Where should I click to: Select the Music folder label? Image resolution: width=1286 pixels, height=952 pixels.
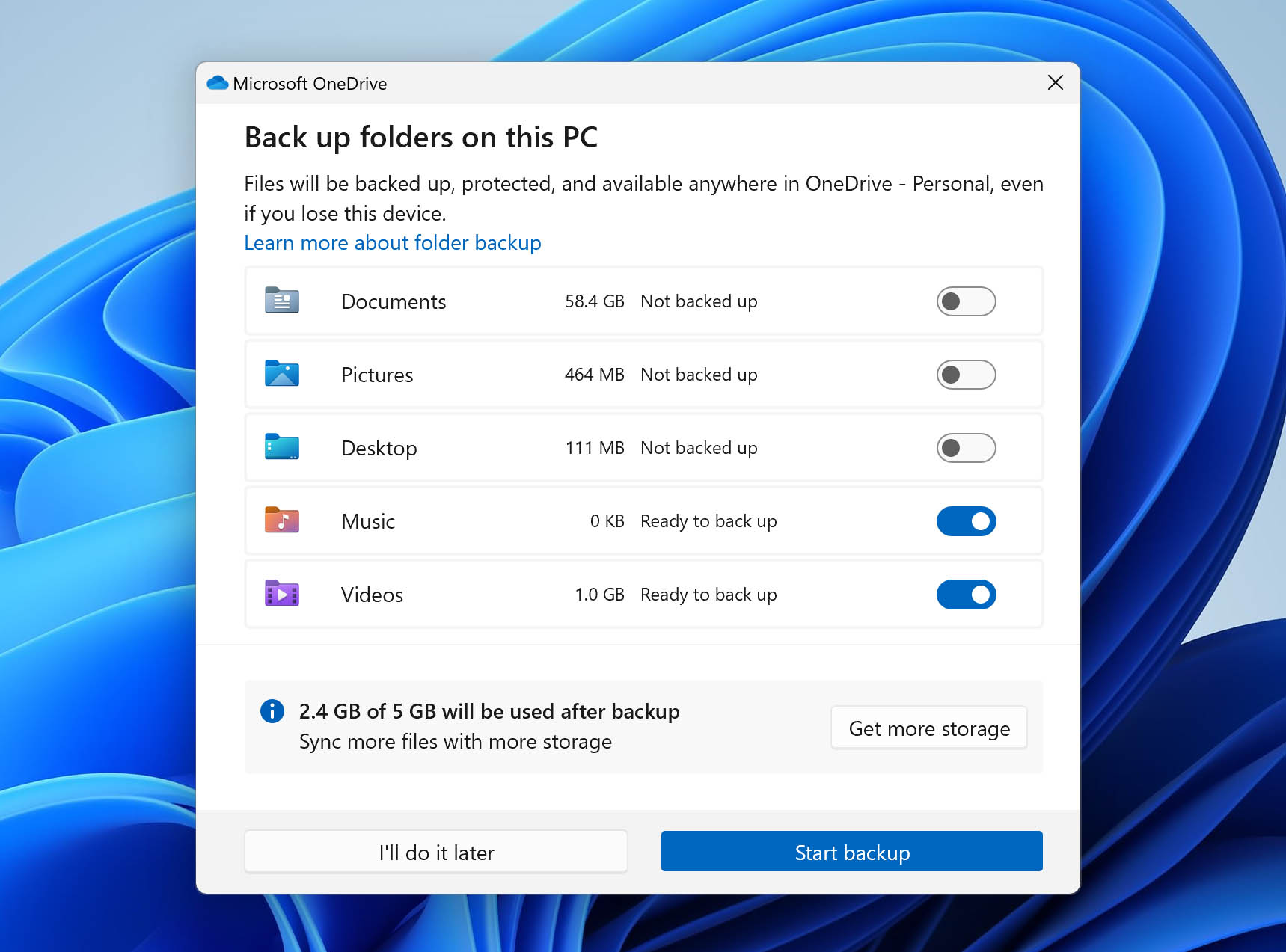click(368, 521)
